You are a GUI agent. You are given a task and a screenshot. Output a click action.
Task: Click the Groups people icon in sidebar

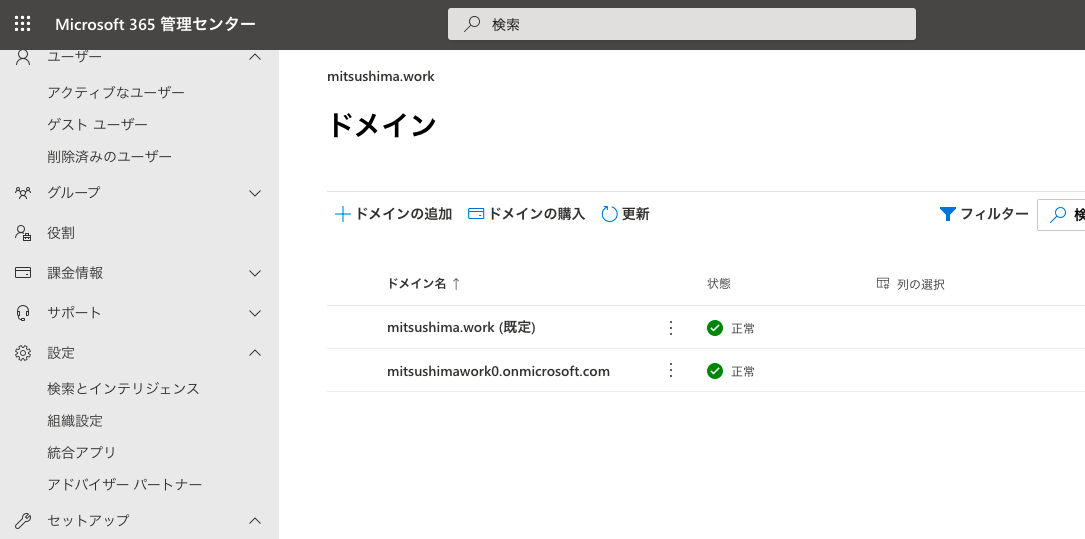click(23, 192)
